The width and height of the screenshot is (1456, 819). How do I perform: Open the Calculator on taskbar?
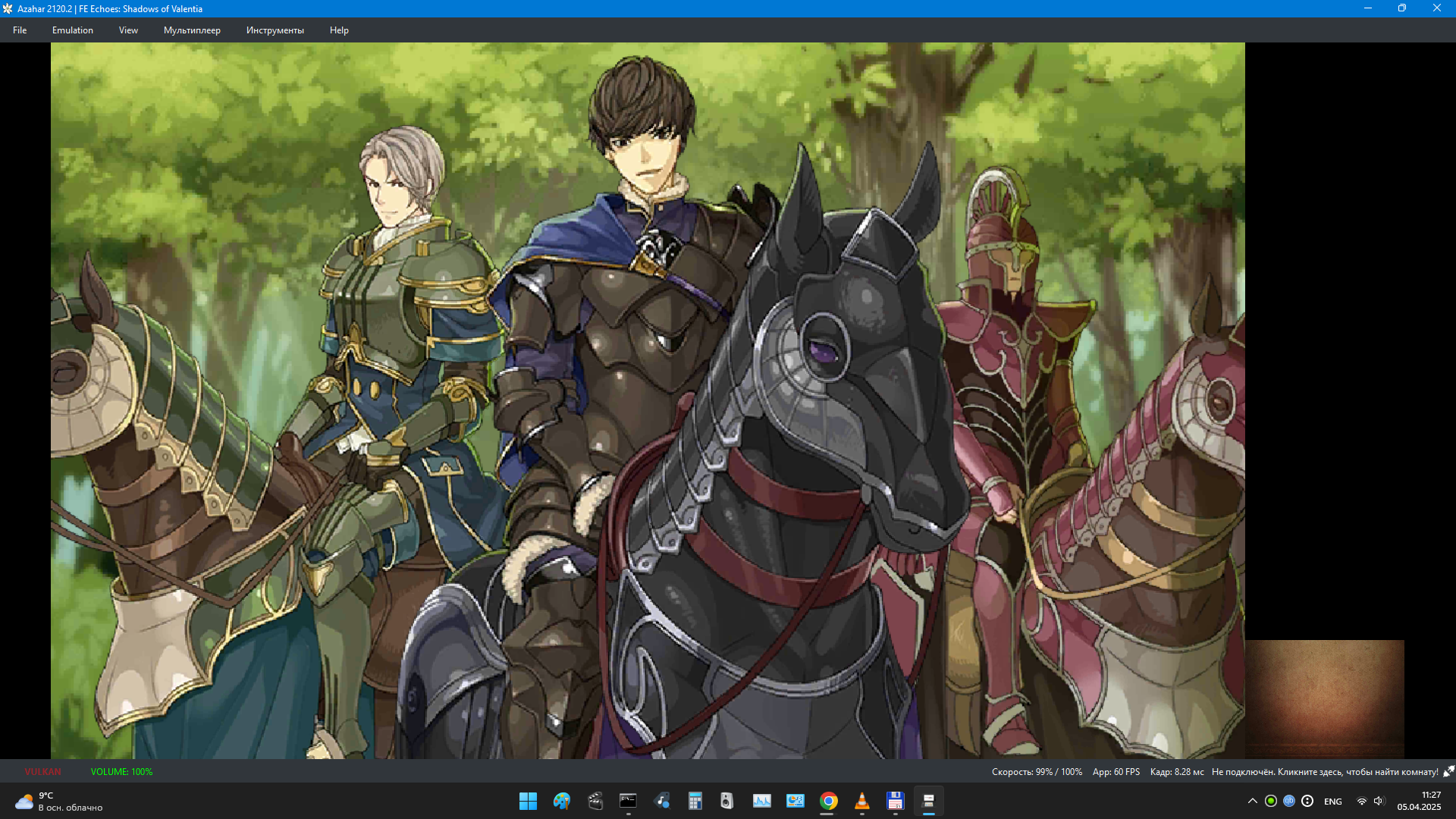(695, 801)
